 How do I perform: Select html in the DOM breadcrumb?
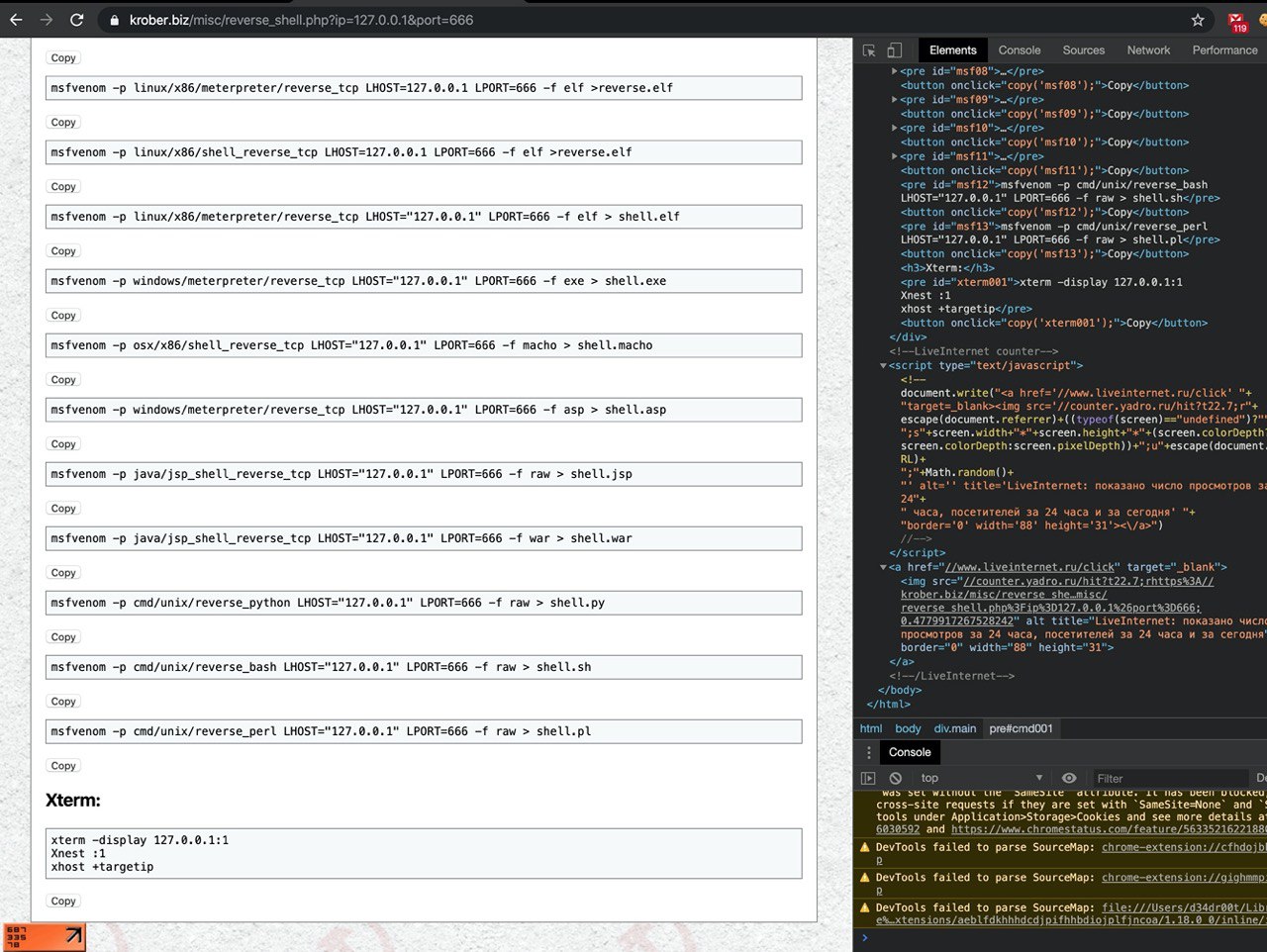(x=871, y=728)
